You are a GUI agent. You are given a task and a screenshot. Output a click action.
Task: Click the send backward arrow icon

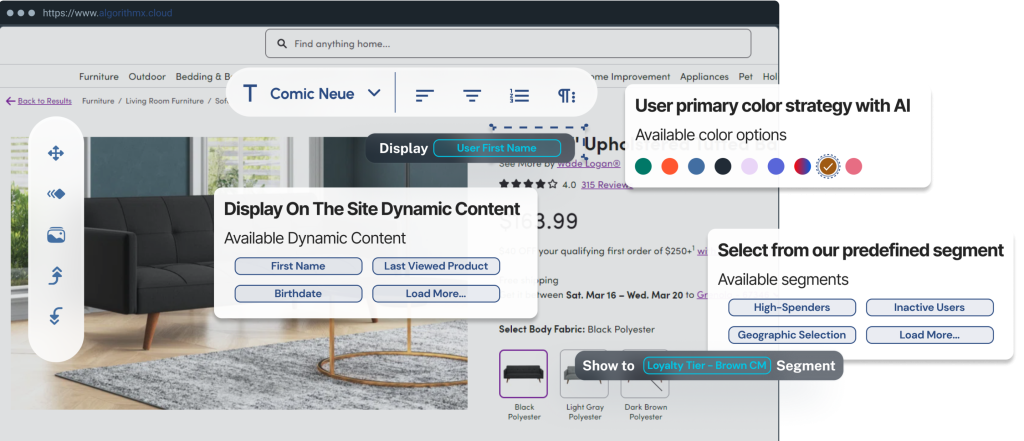click(x=56, y=316)
